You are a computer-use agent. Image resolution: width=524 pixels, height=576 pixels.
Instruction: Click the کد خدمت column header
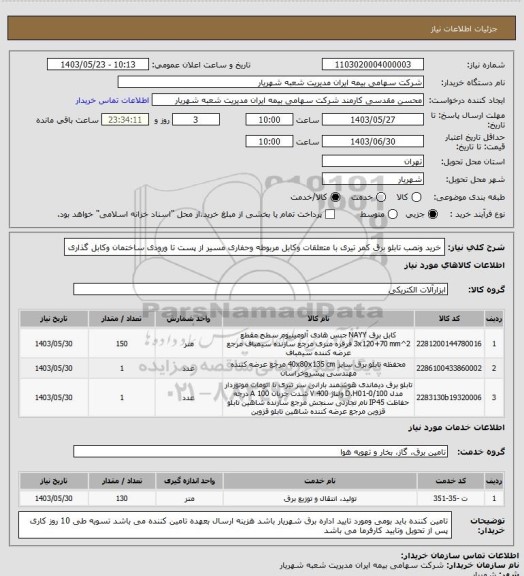451,481
